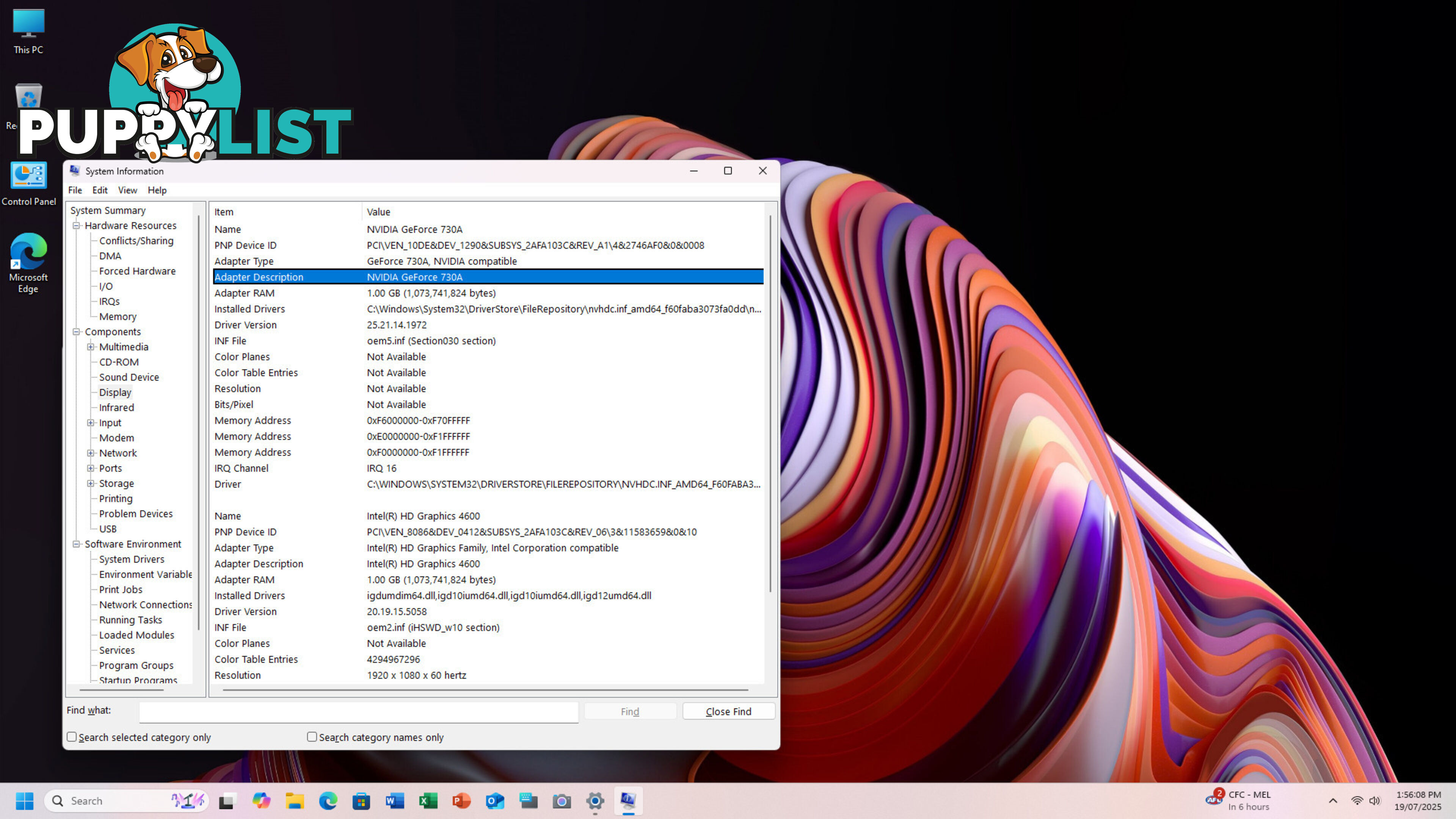Click details pane vertical scrollbar
The image size is (1456, 819).
click(770, 403)
